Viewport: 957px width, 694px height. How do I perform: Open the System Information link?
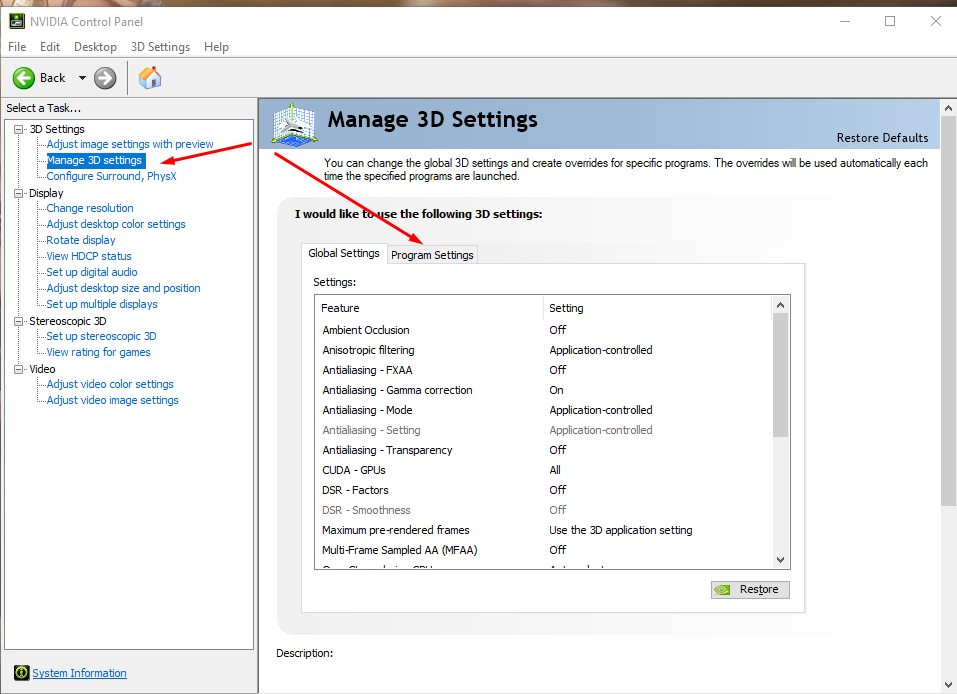pyautogui.click(x=79, y=673)
